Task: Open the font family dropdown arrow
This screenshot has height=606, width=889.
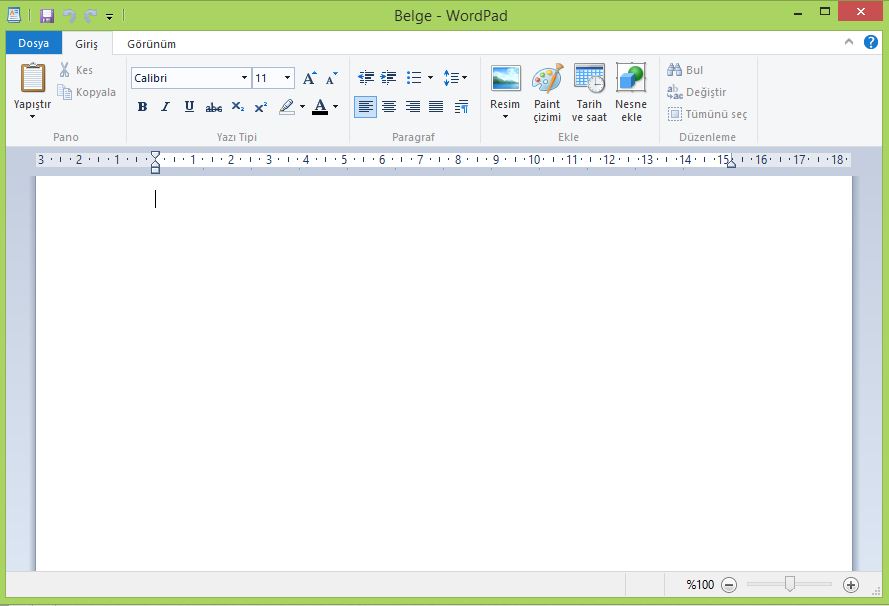Action: click(x=244, y=78)
